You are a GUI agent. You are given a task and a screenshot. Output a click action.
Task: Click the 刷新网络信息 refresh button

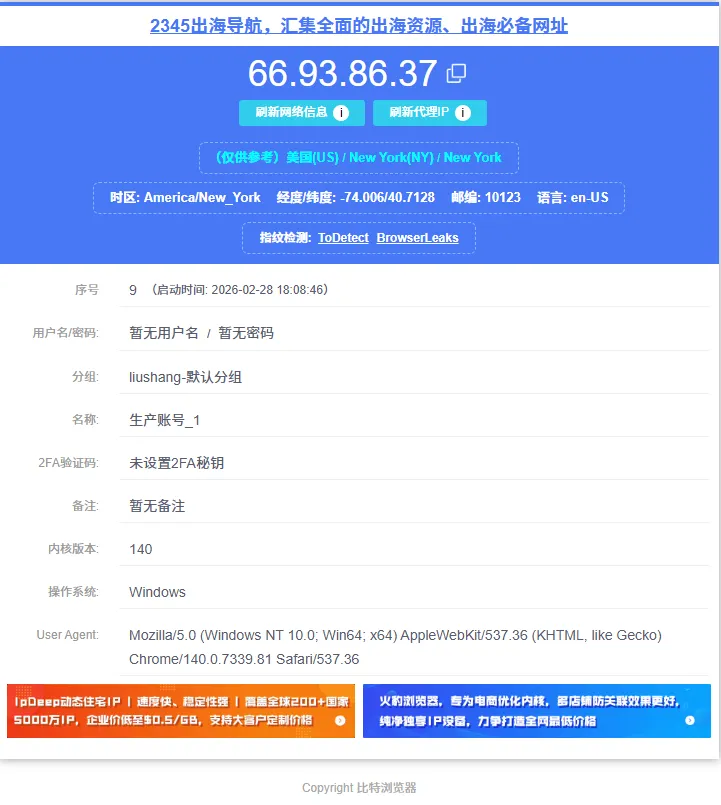[x=301, y=112]
